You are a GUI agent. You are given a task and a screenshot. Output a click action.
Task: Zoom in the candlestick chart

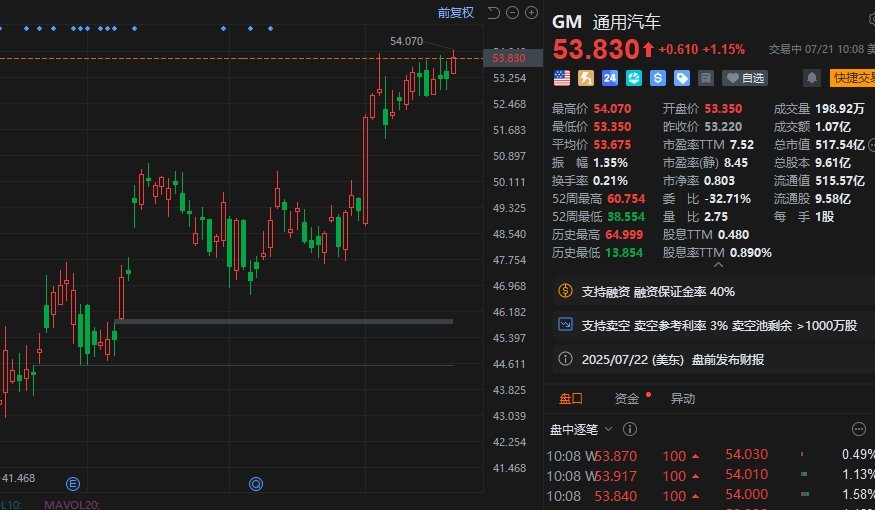[532, 13]
